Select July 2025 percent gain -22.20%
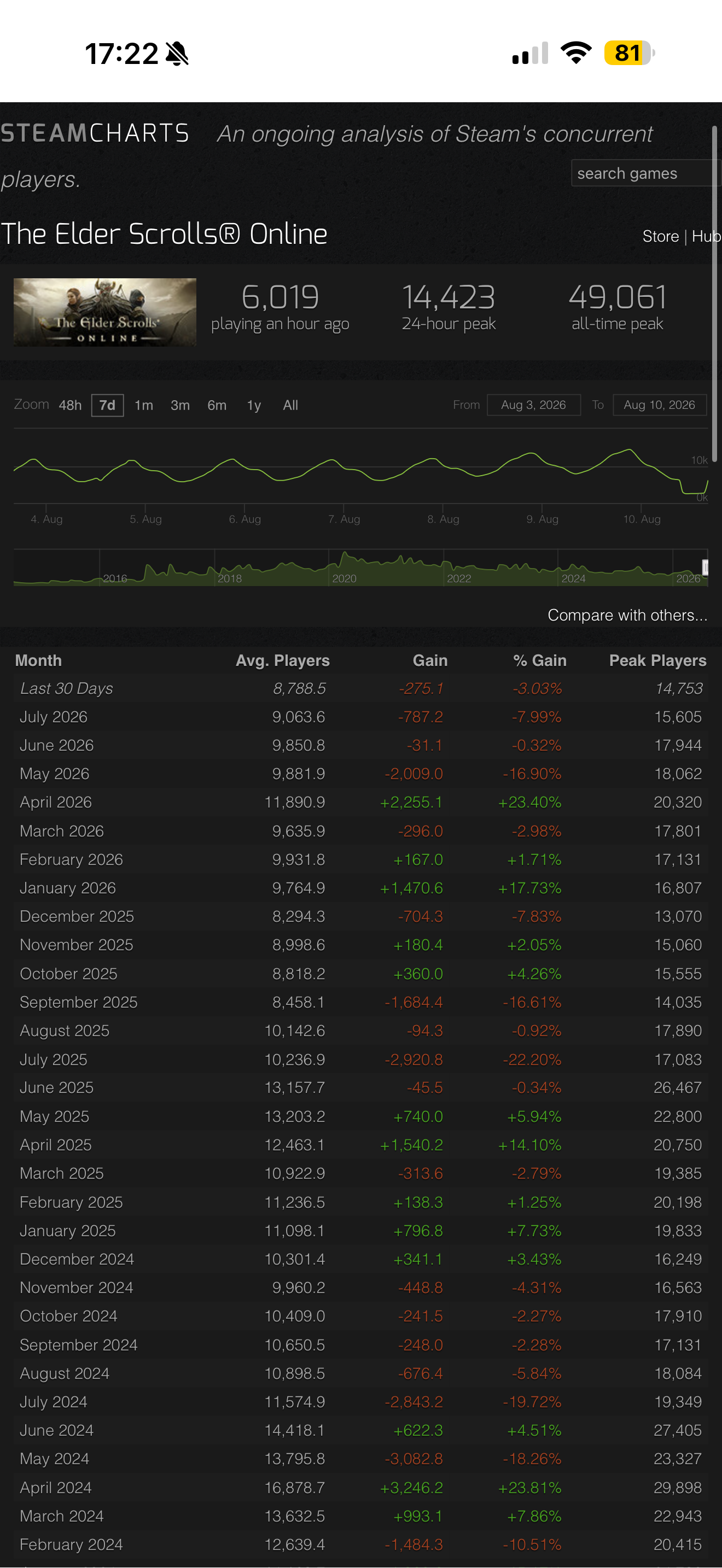 pyautogui.click(x=532, y=1059)
